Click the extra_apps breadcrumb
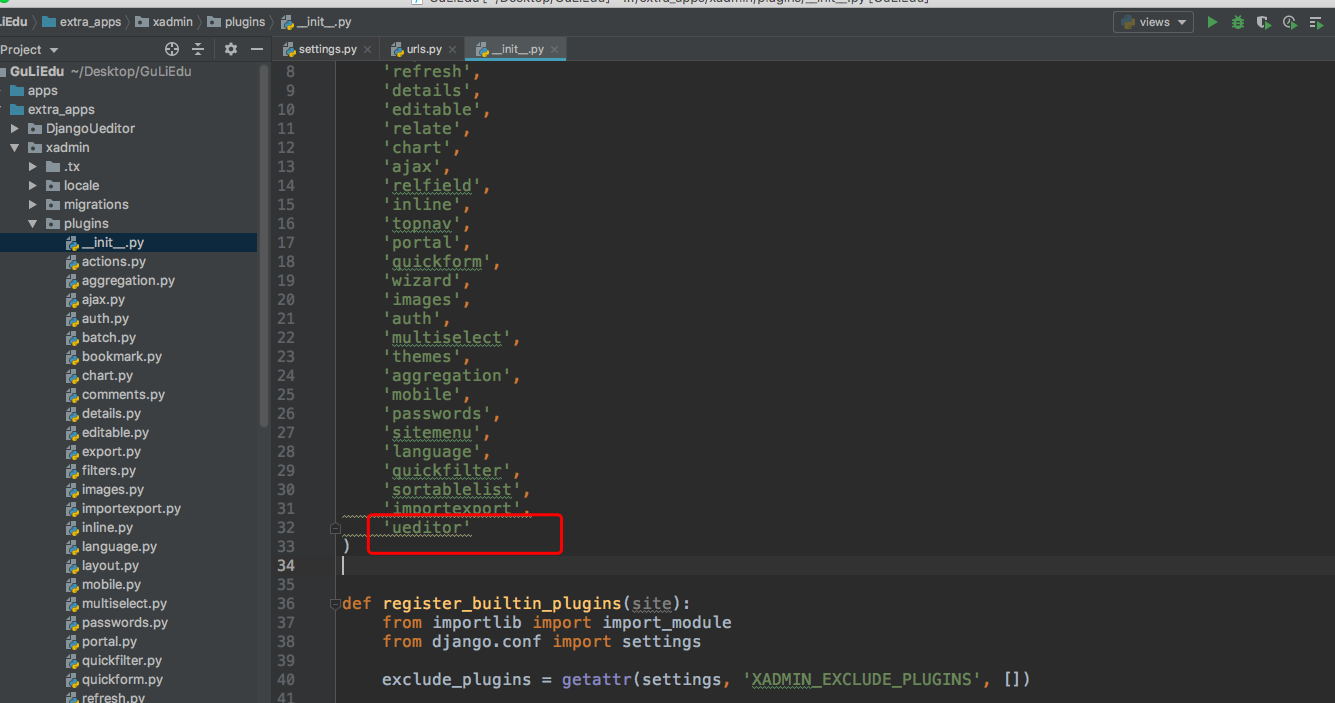The height and width of the screenshot is (703, 1335). pos(81,21)
